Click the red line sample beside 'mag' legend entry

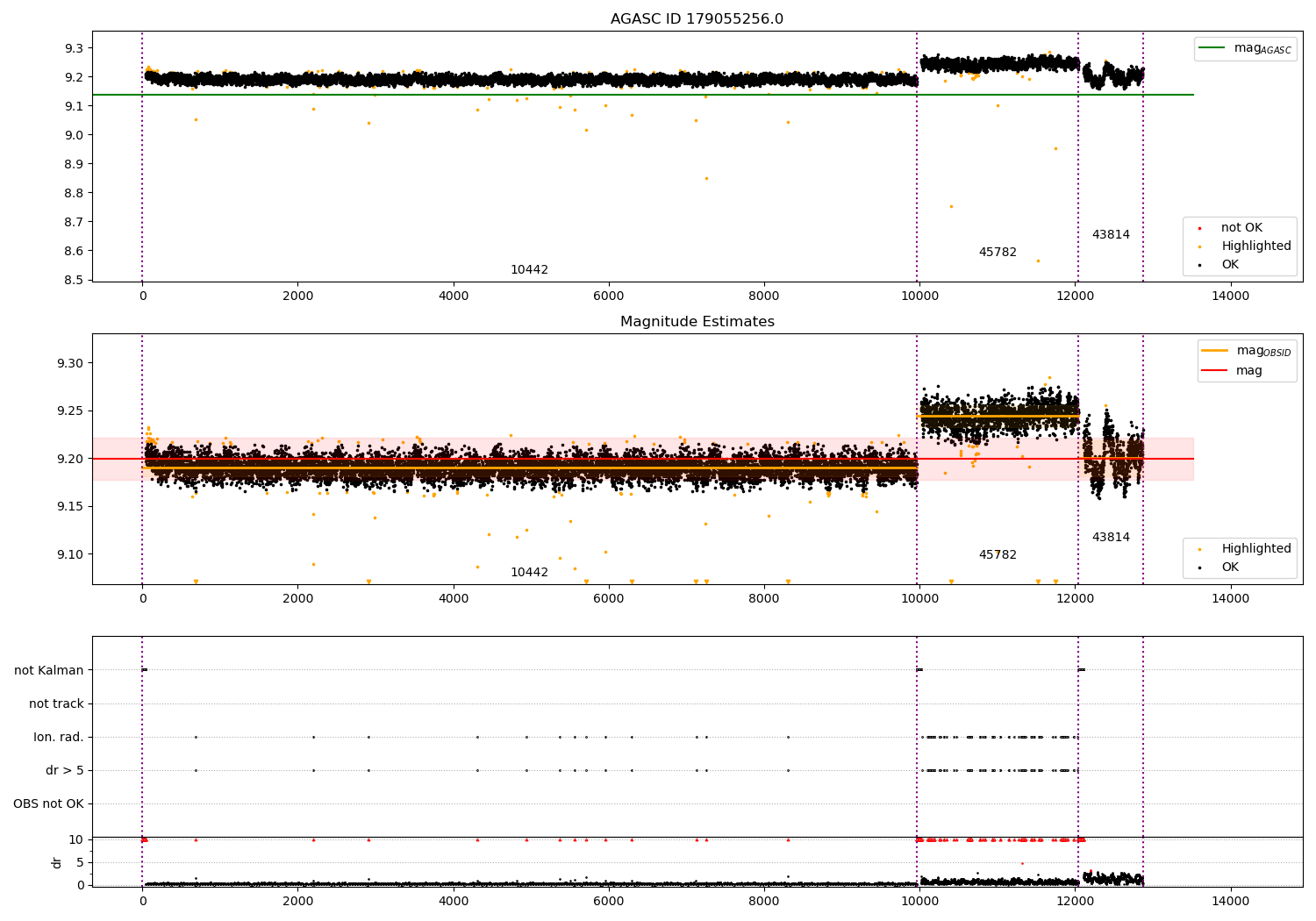coord(1215,371)
